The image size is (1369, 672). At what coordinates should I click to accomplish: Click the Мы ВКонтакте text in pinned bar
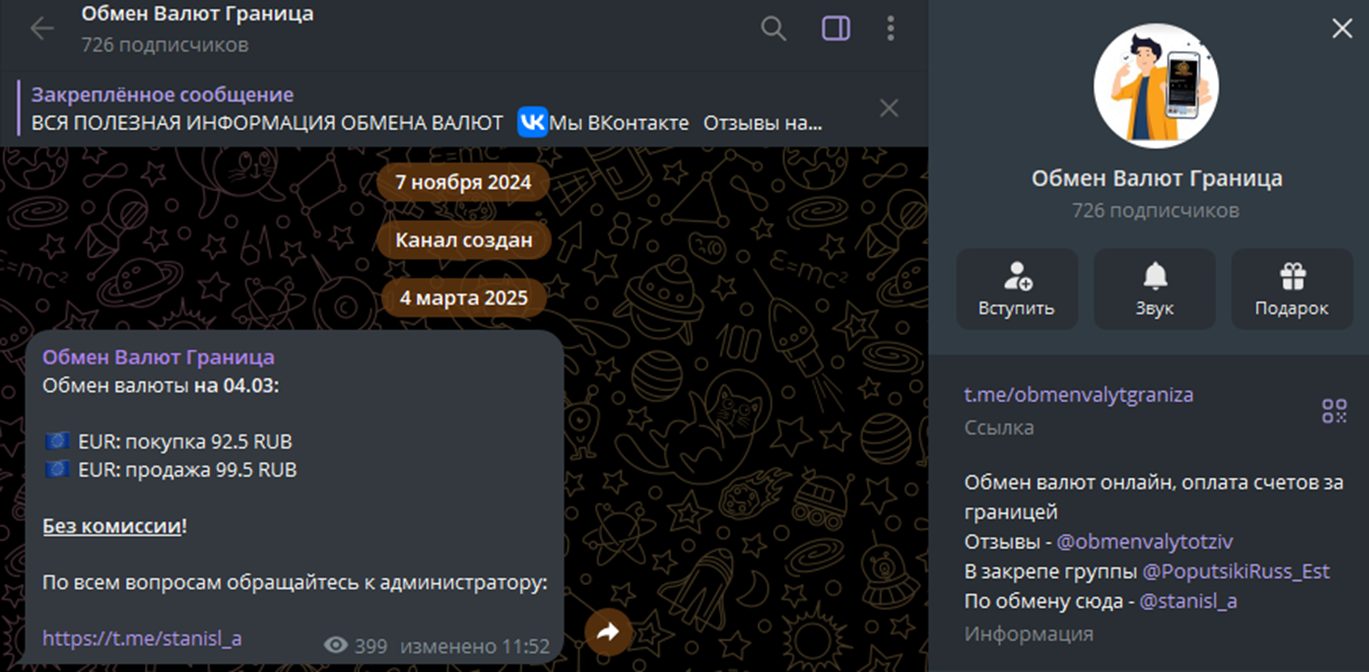click(x=619, y=123)
